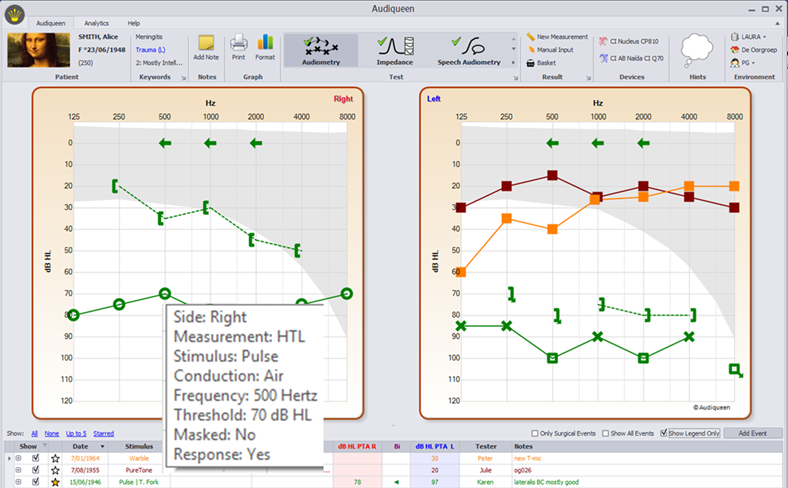Expand the 7/08/1955 measurement row

pos(19,470)
